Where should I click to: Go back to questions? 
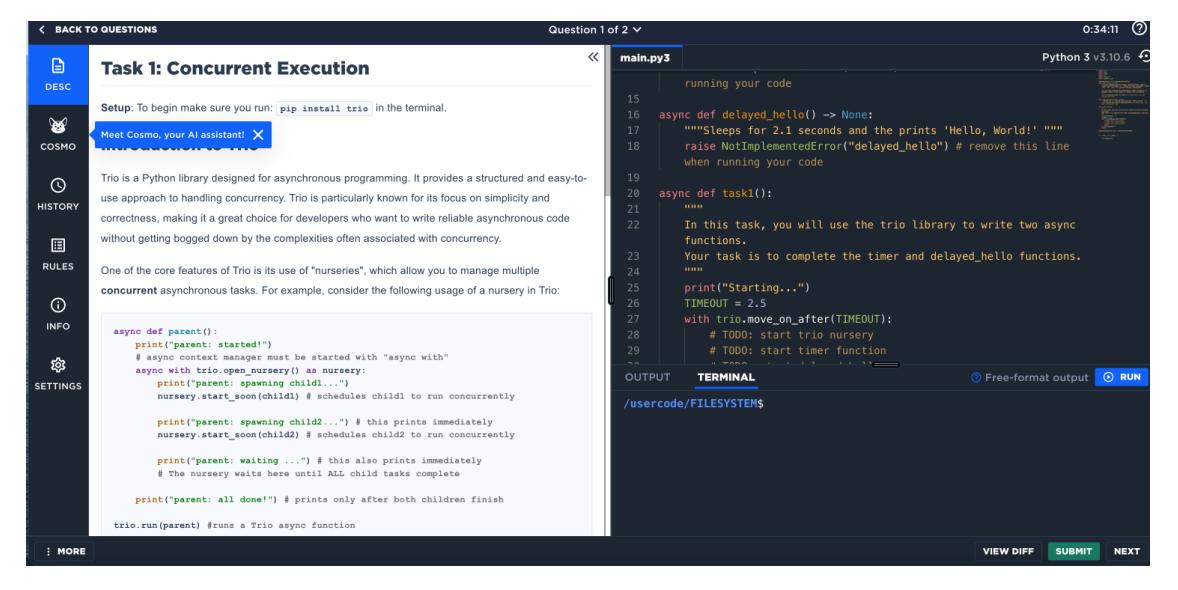(98, 29)
